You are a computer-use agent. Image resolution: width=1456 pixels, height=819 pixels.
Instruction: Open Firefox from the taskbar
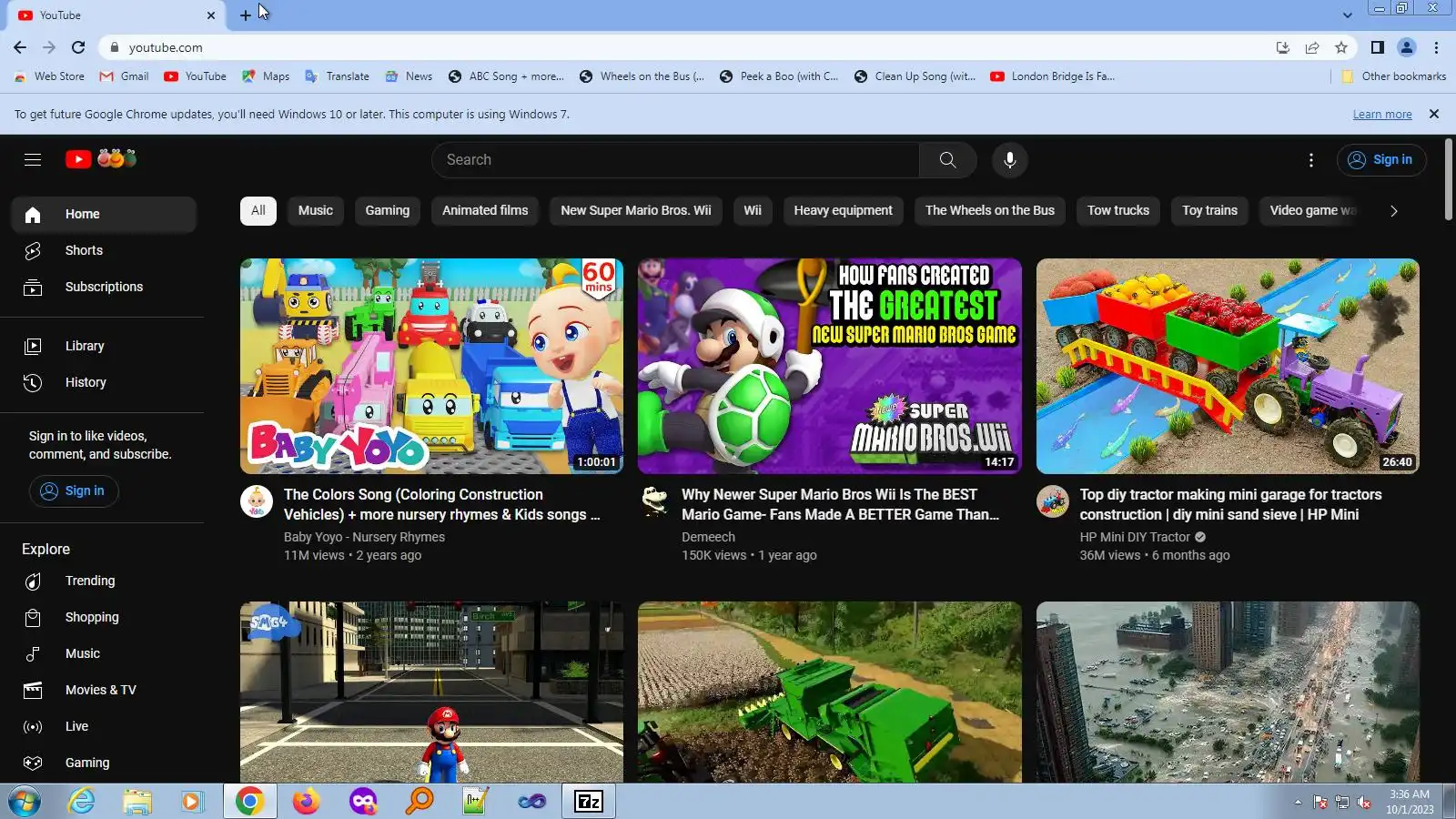pos(307,802)
